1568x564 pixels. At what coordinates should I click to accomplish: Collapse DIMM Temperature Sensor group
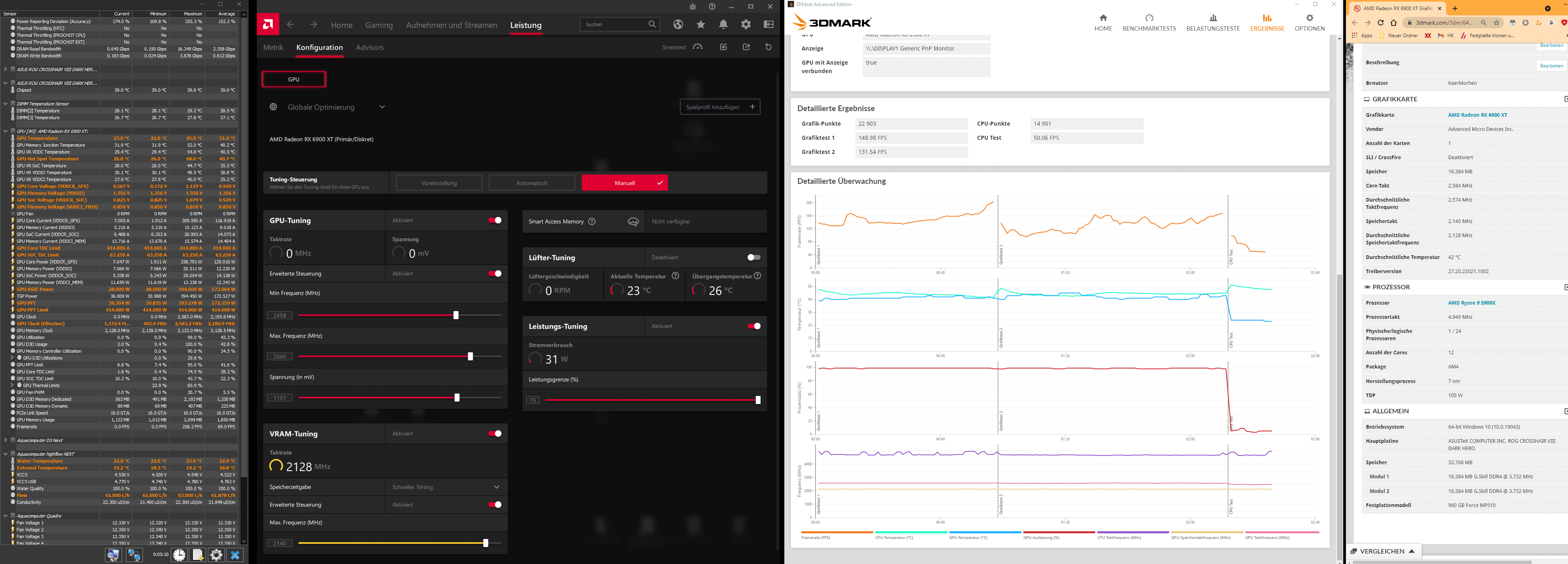pos(6,103)
